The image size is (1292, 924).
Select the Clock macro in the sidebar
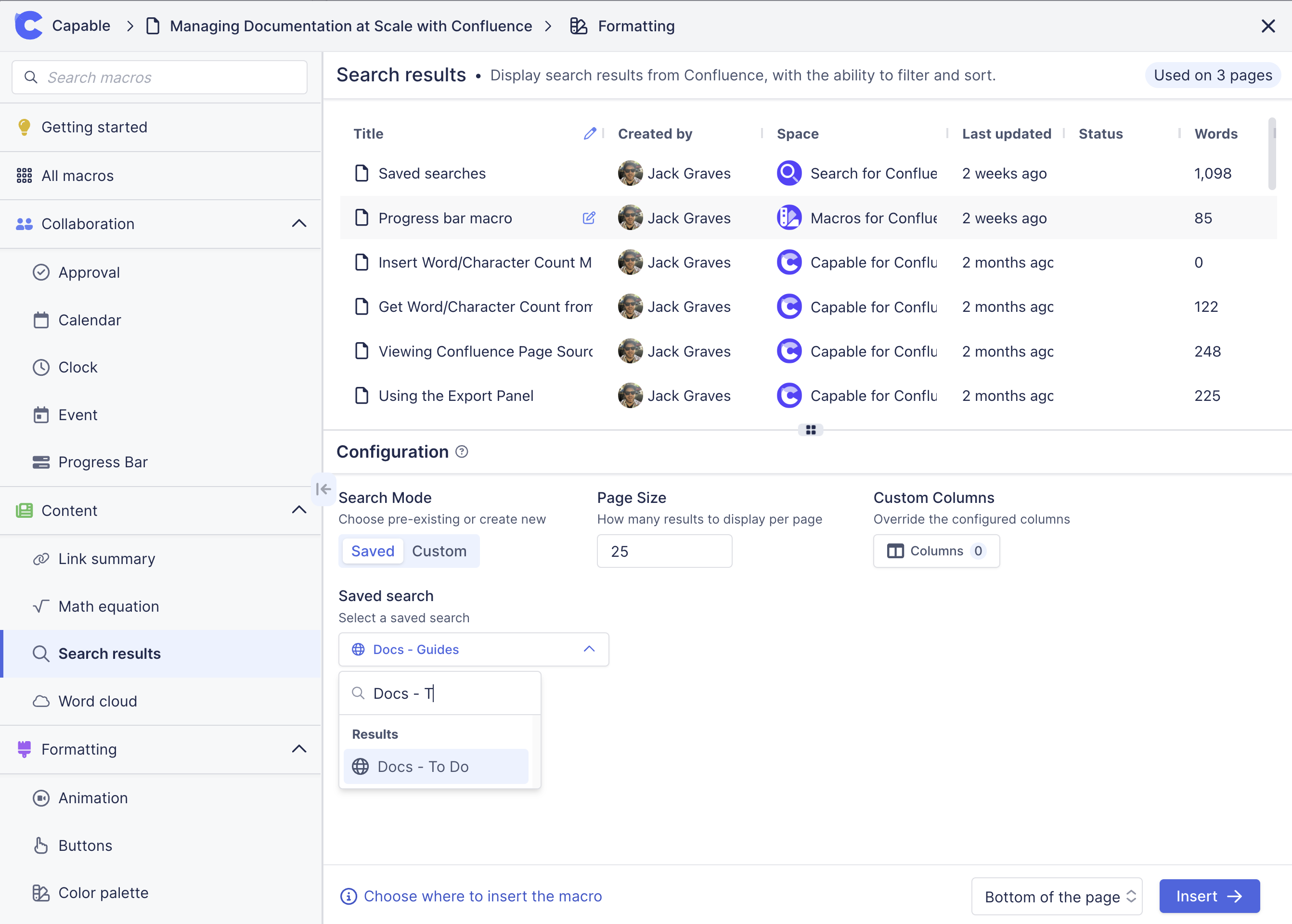coord(78,367)
